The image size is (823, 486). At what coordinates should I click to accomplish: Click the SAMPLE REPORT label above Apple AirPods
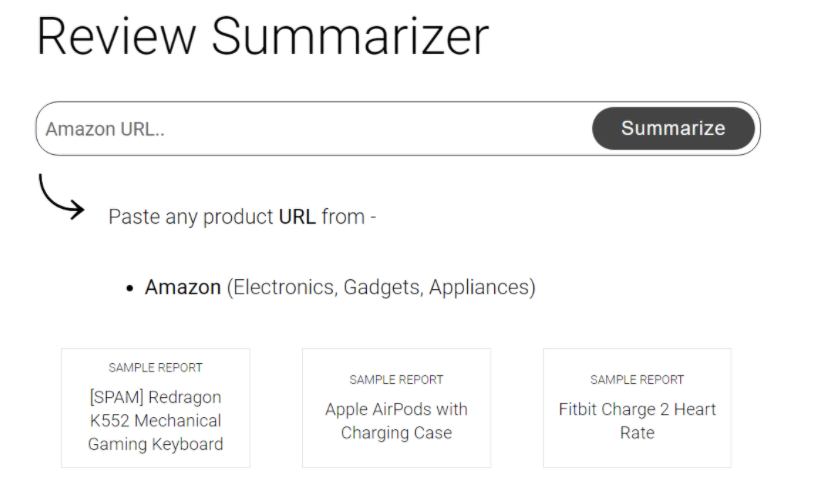tap(396, 380)
